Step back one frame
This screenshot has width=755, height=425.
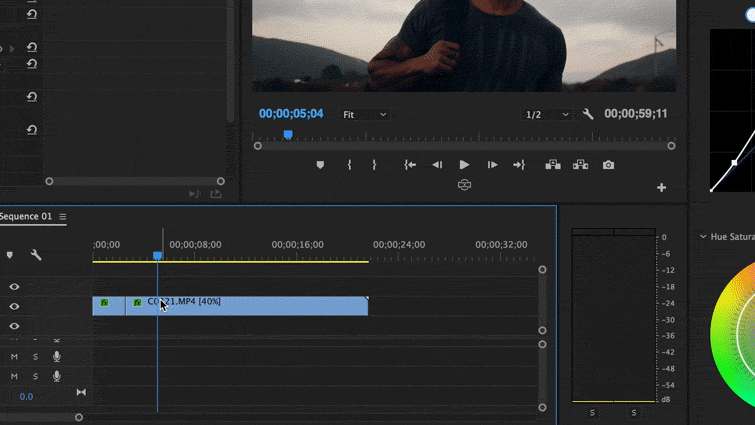click(437, 165)
